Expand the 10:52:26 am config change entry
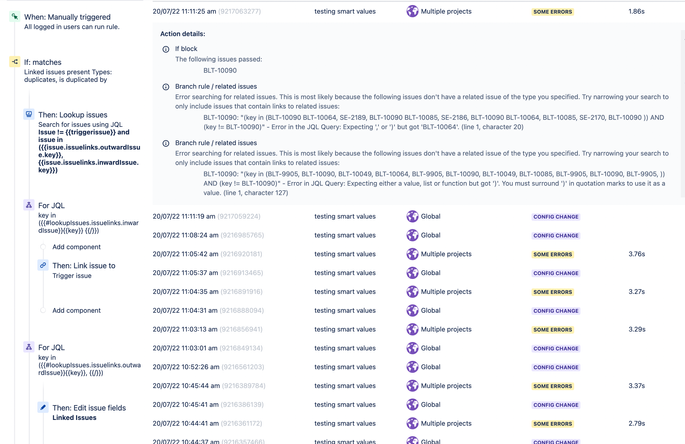 tap(419, 367)
